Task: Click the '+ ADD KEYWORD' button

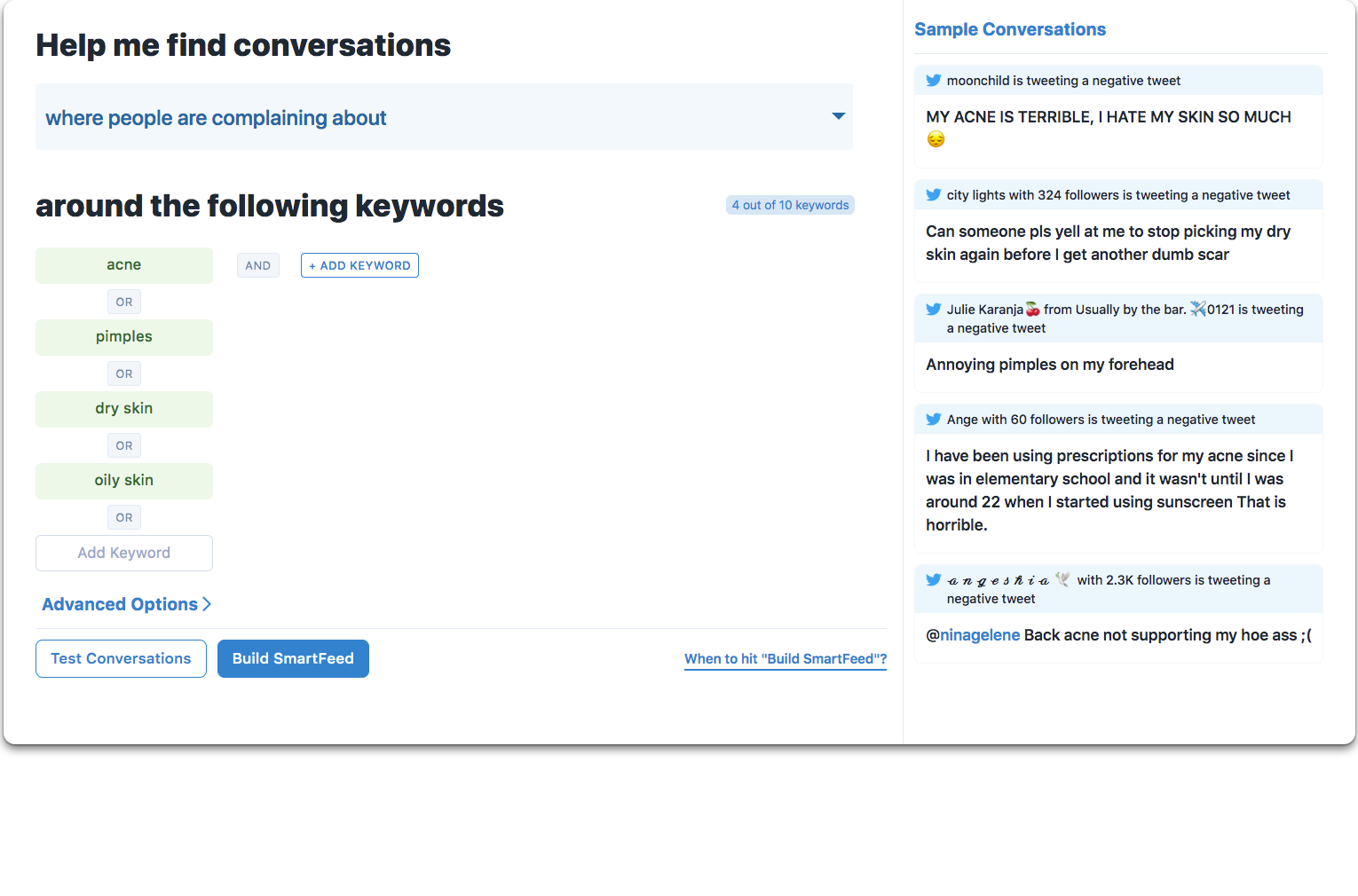Action: [359, 265]
